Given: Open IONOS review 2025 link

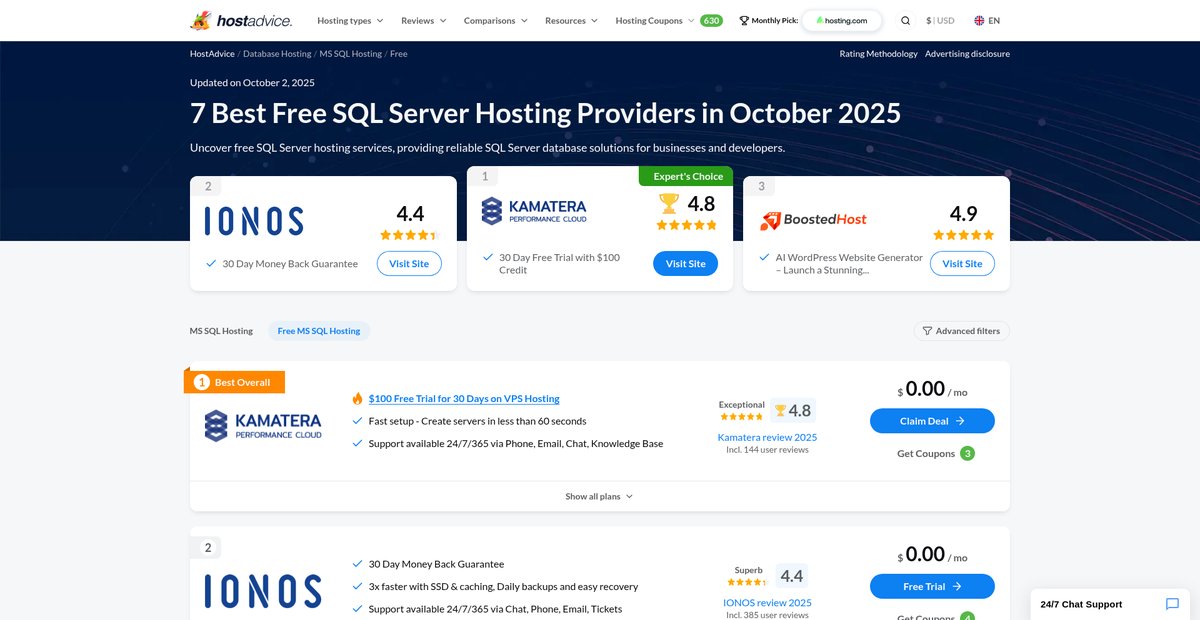Looking at the screenshot, I should (x=767, y=603).
